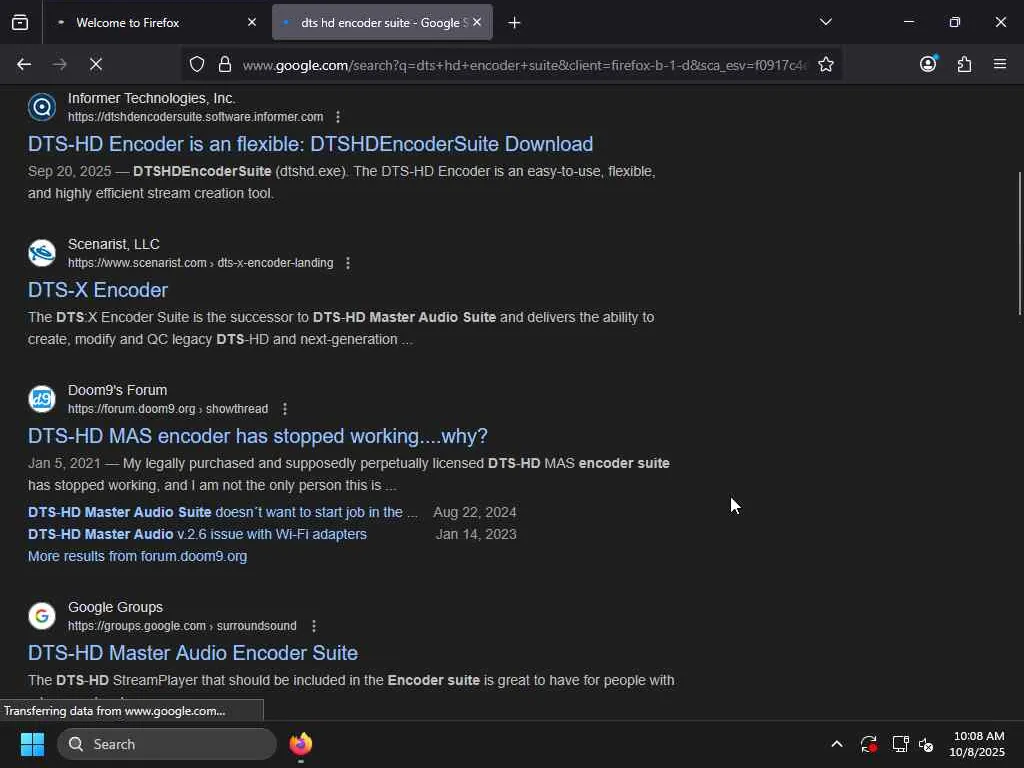Select the dts hd encoder suite tab
This screenshot has height=768, width=1024.
(382, 22)
